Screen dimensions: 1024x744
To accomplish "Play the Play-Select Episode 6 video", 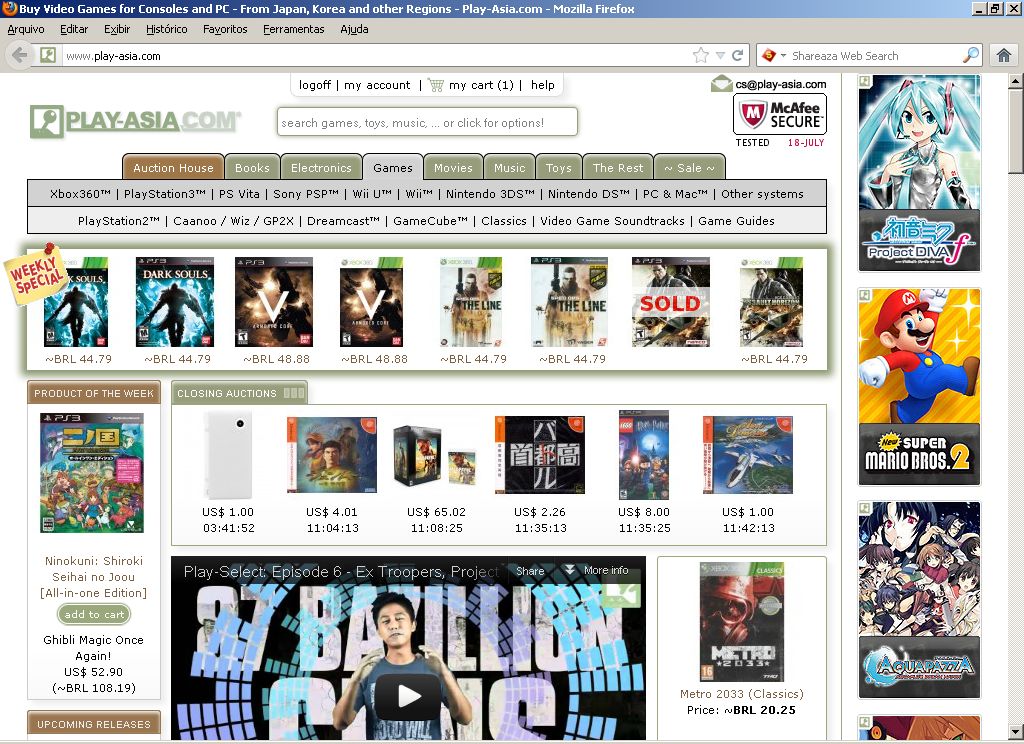I will click(x=407, y=696).
